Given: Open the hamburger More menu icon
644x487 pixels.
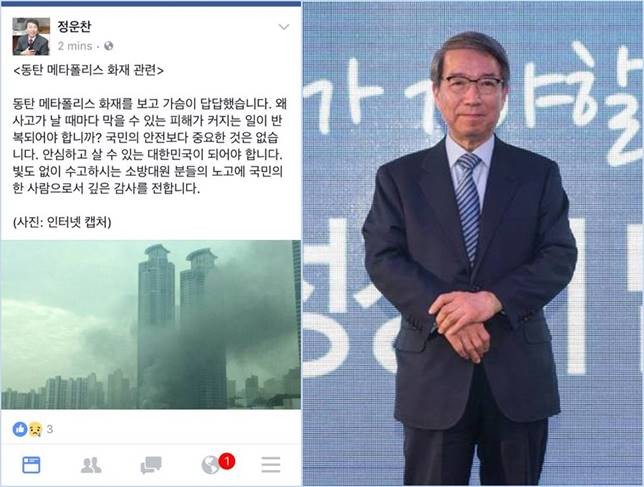Looking at the screenshot, I should (x=271, y=465).
